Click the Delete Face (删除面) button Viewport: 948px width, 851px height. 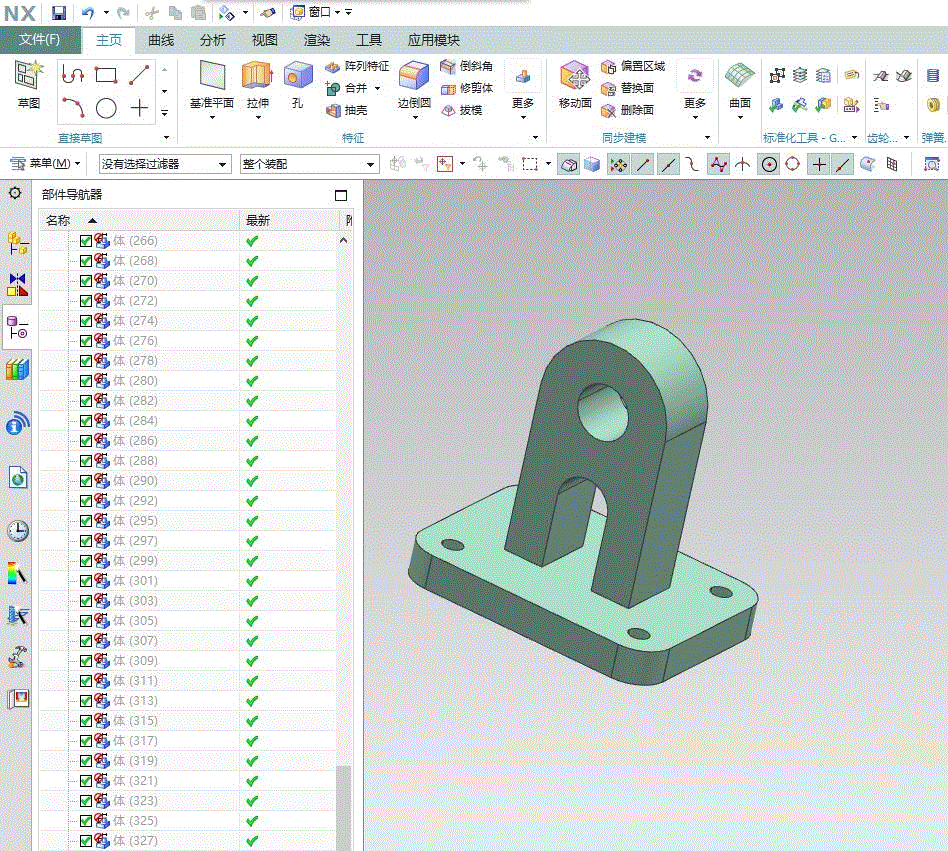(628, 110)
